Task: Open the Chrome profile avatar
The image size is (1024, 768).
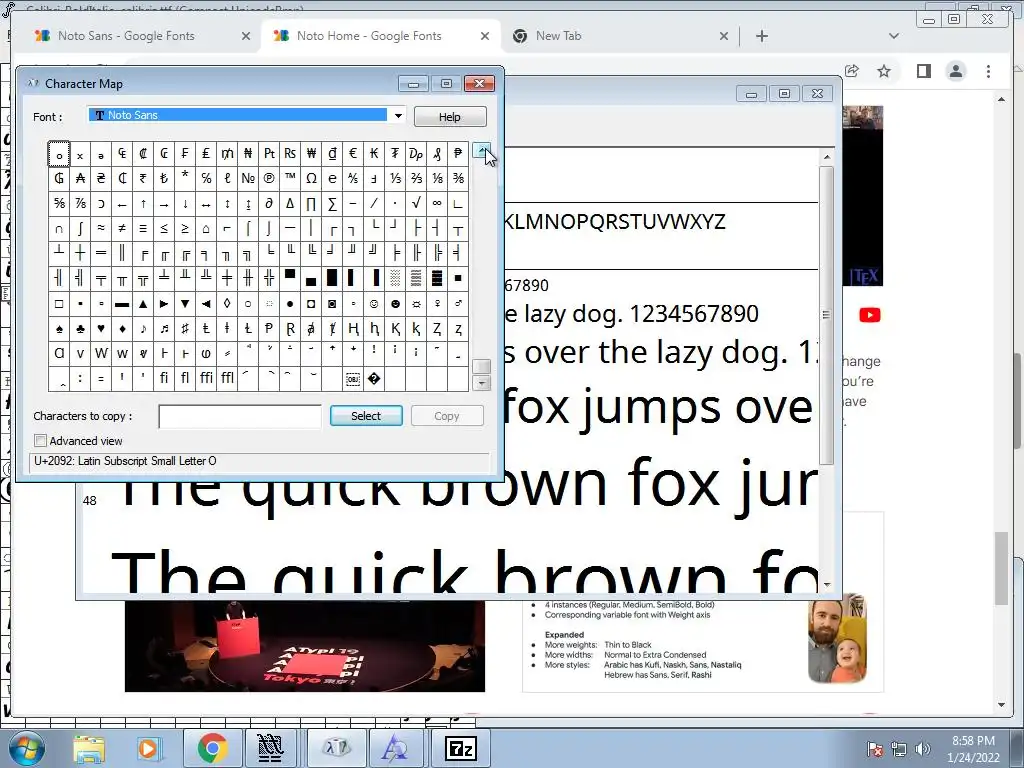Action: pos(955,71)
